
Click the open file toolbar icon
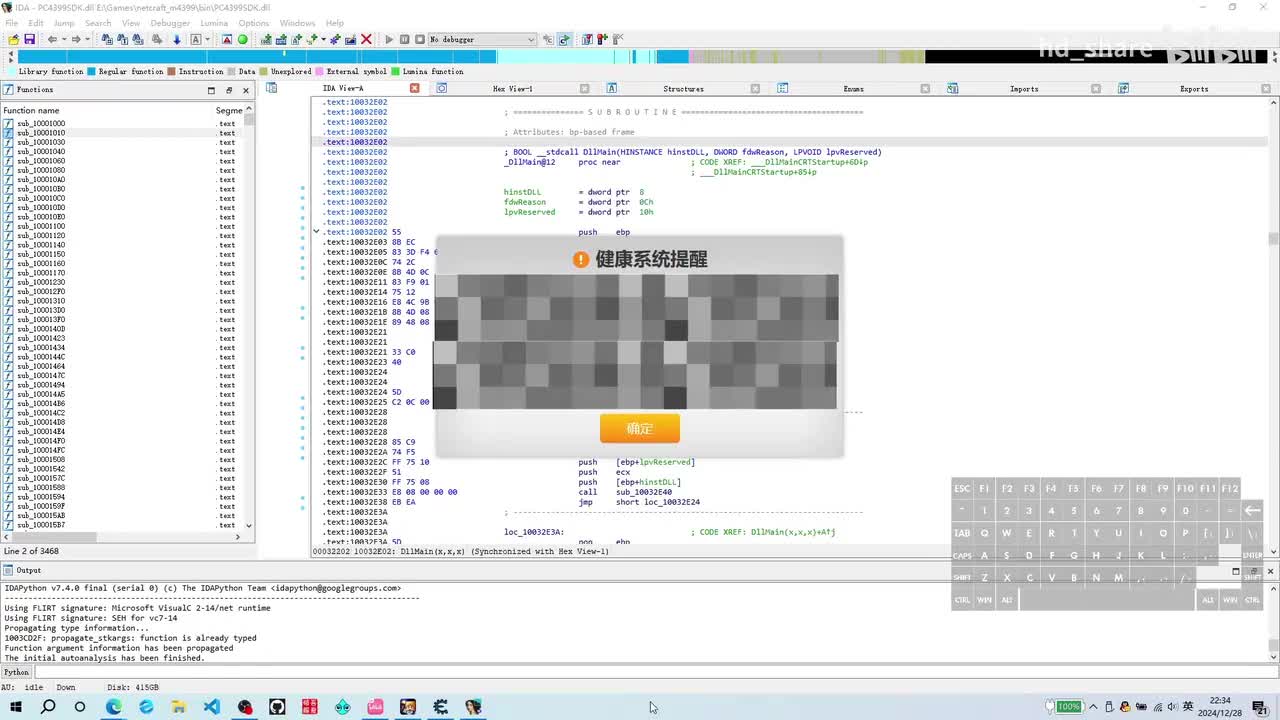click(13, 39)
